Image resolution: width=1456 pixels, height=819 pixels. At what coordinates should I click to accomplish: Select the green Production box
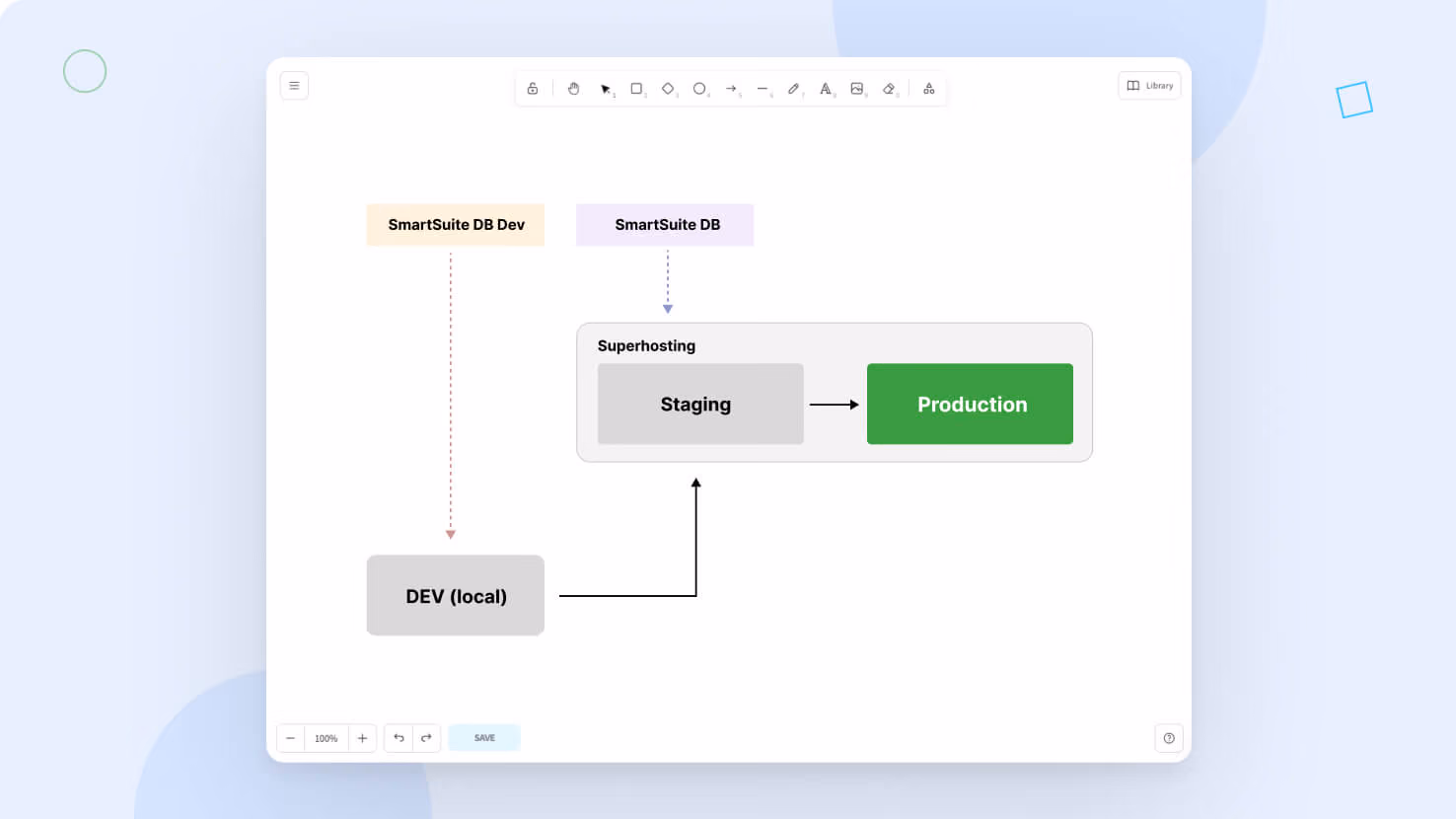(970, 404)
